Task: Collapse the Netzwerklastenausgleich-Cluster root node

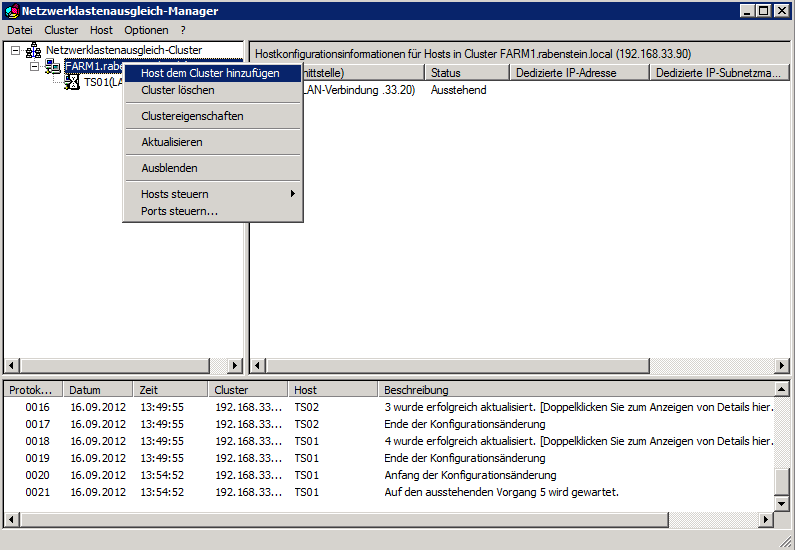Action: click(15, 50)
